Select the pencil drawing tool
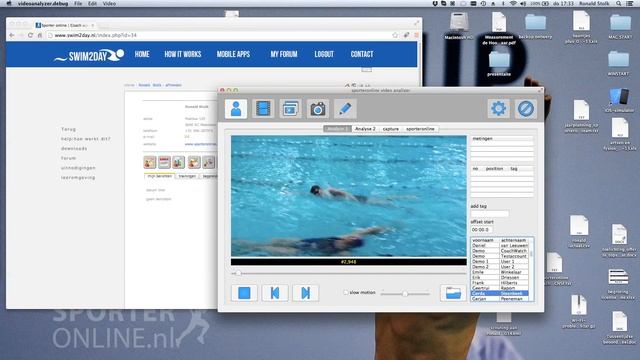640x360 pixels. pos(345,109)
